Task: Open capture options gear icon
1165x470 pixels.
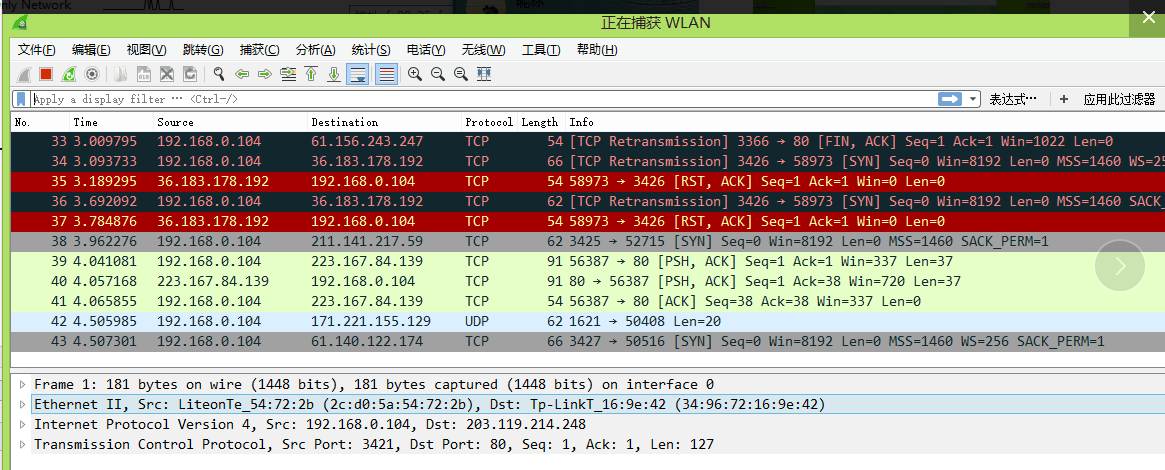Action: (91, 74)
